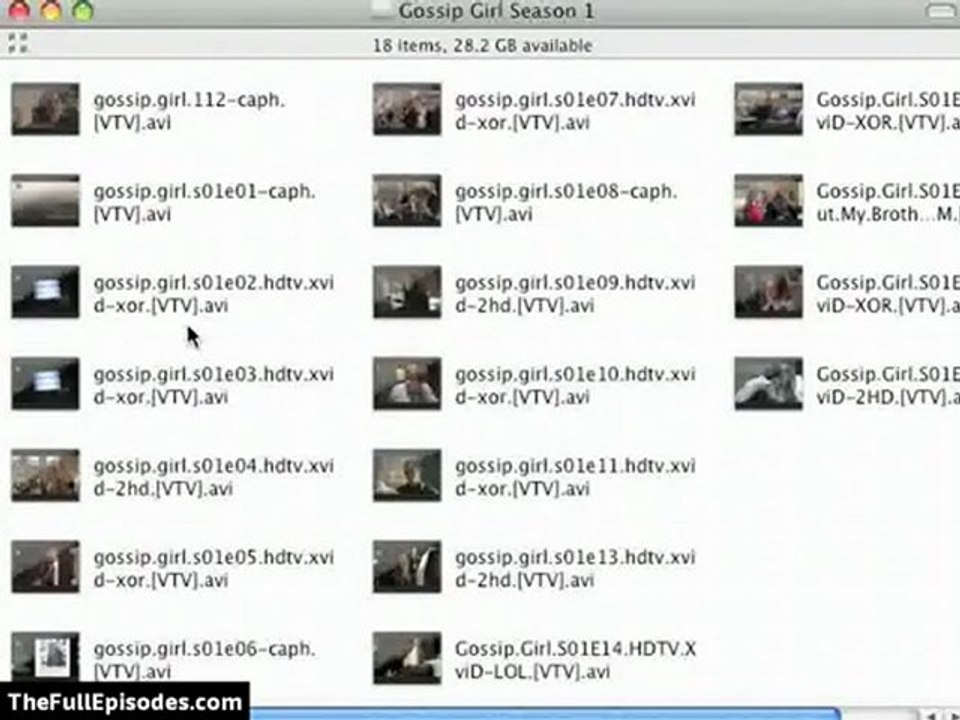Click file name gossip.girl.s01e04.hdtv.xvid-2hd
Screen dimensions: 960x720
pos(213,477)
